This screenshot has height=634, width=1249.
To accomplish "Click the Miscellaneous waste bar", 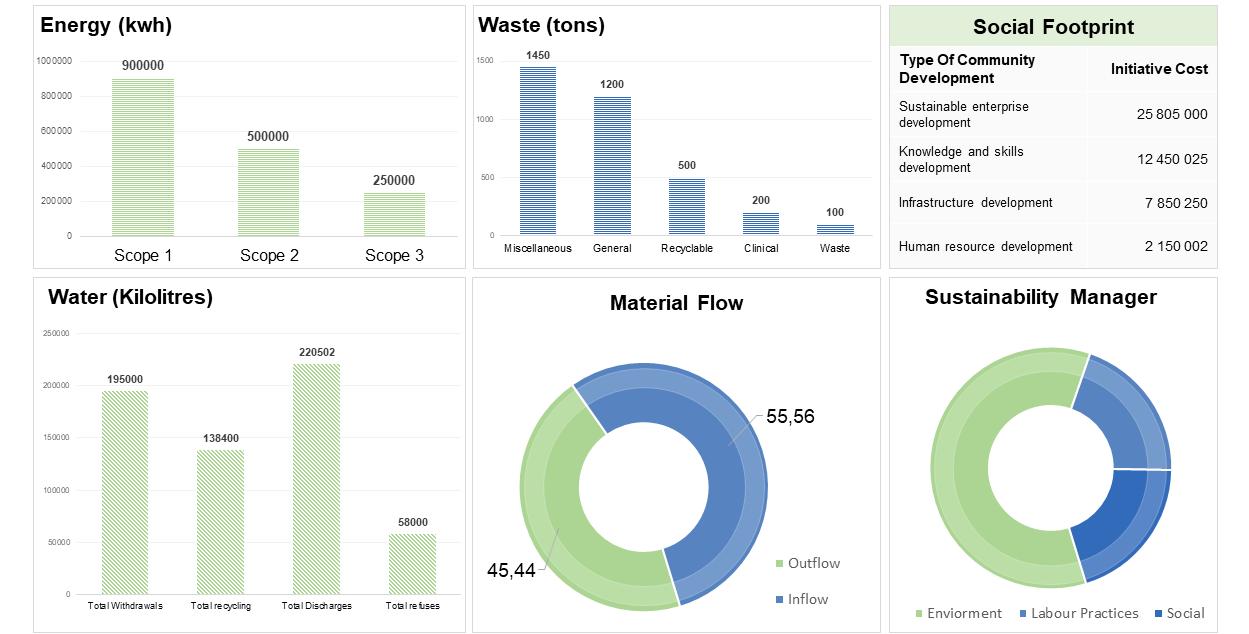I will 538,151.
